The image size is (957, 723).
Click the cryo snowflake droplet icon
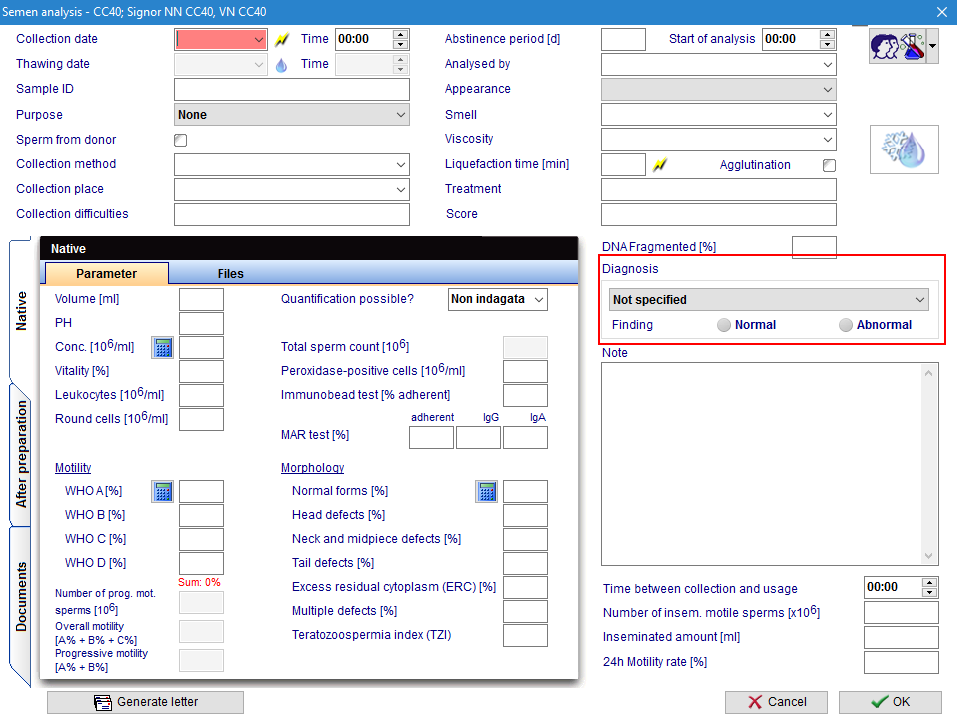click(x=904, y=149)
